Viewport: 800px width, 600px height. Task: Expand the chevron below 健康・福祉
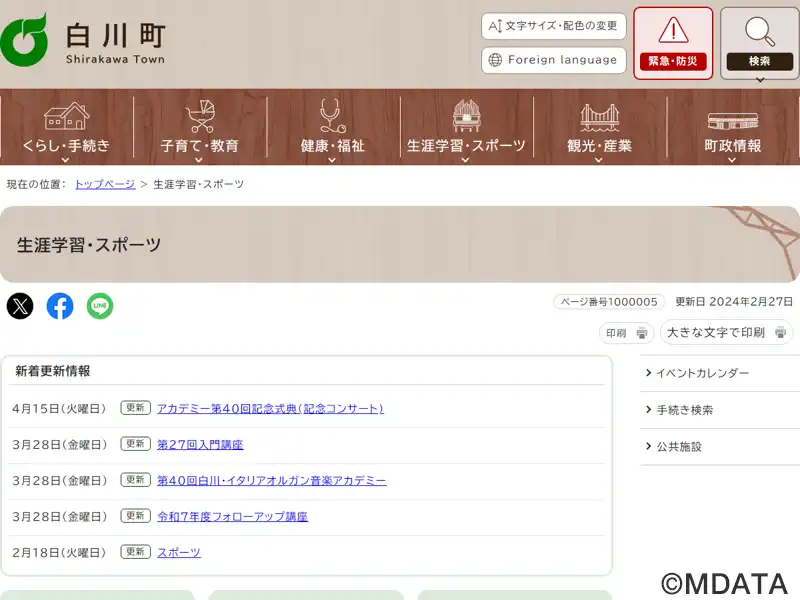332,160
